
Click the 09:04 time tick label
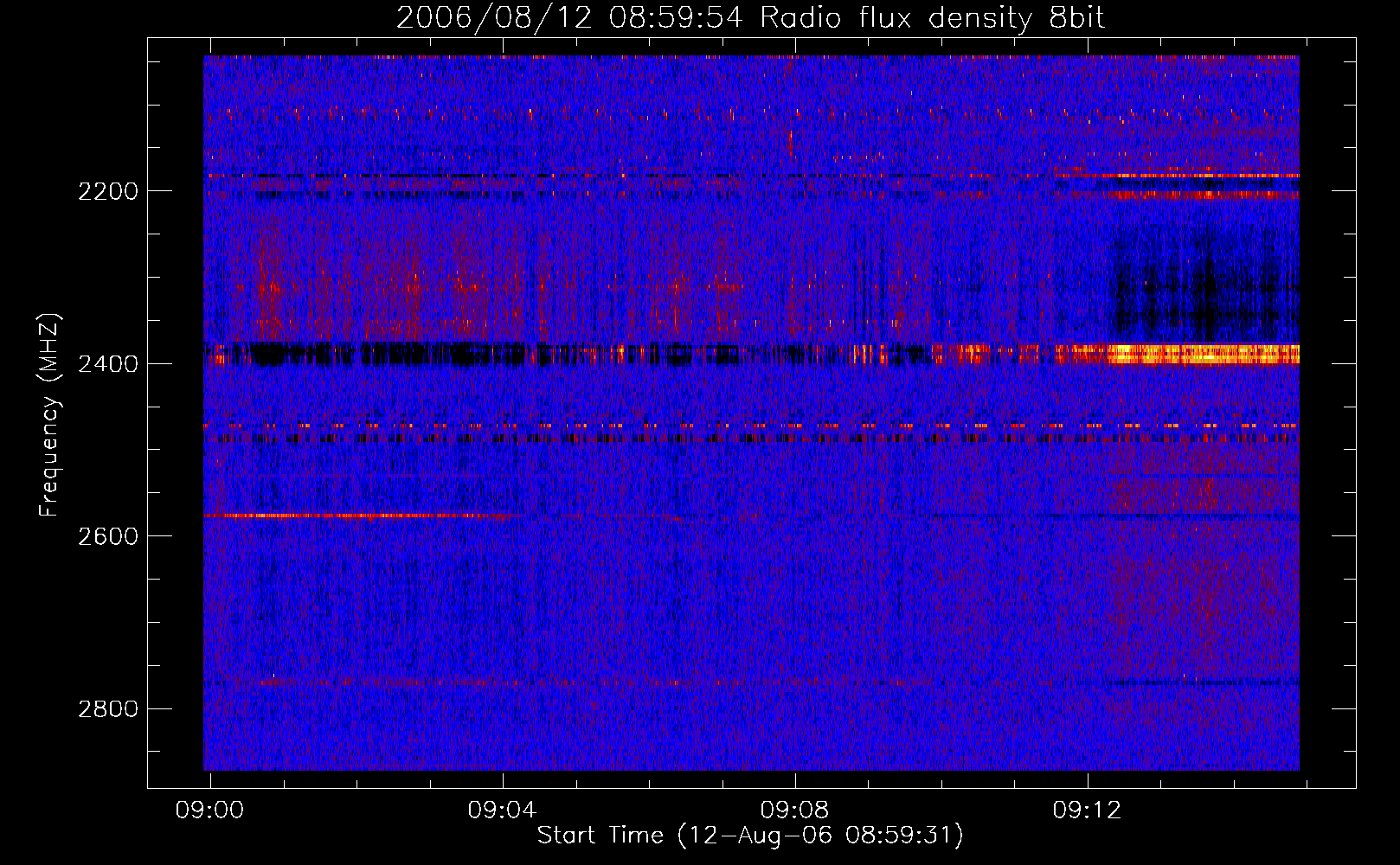[x=502, y=811]
